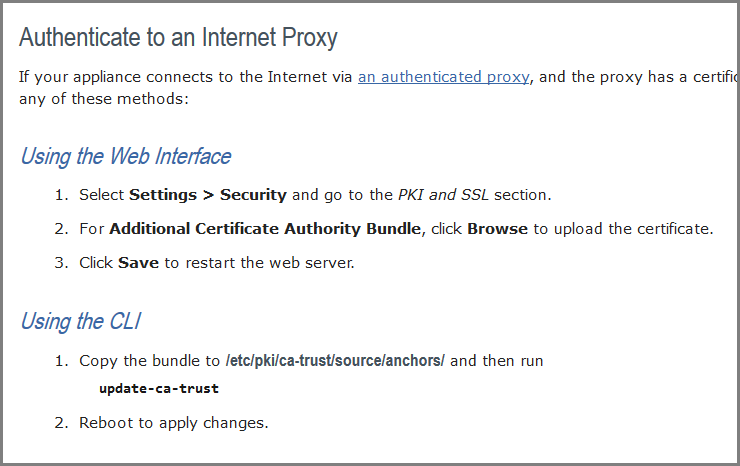The image size is (740, 466).
Task: Open the 'an authenticated proxy' link
Action: pos(443,77)
